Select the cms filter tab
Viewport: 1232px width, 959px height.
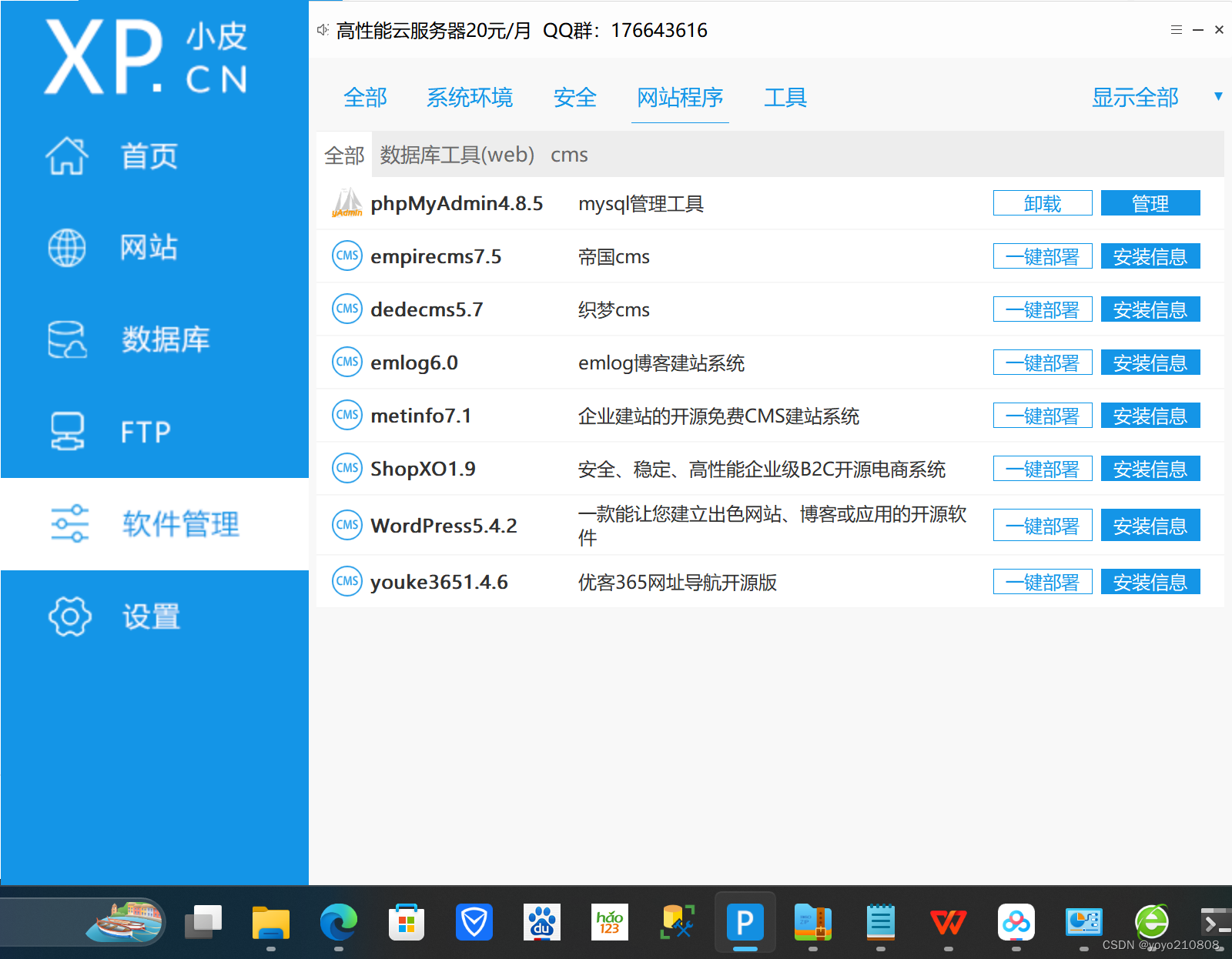pos(569,154)
